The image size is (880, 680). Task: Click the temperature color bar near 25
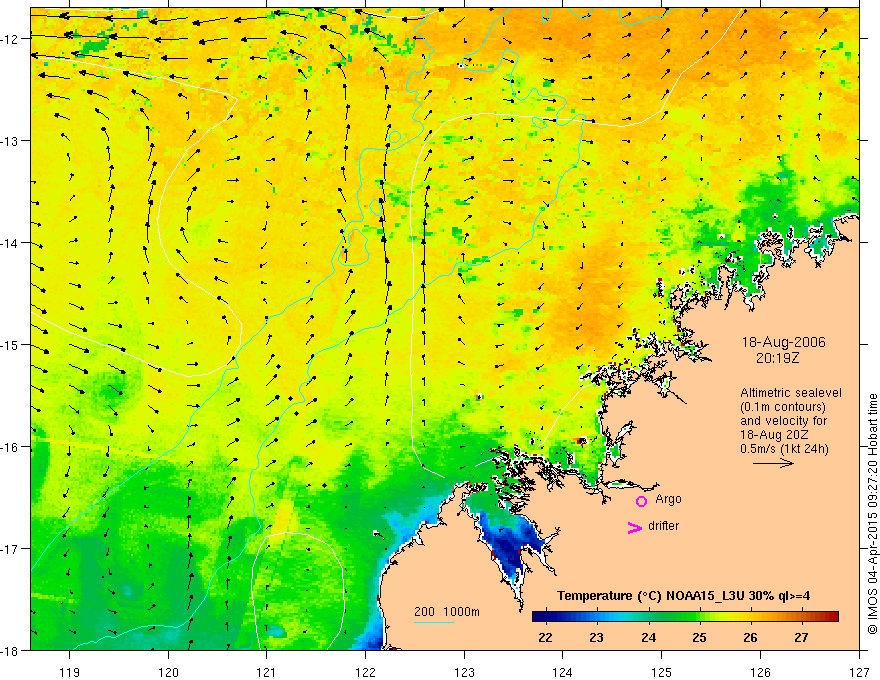[699, 617]
